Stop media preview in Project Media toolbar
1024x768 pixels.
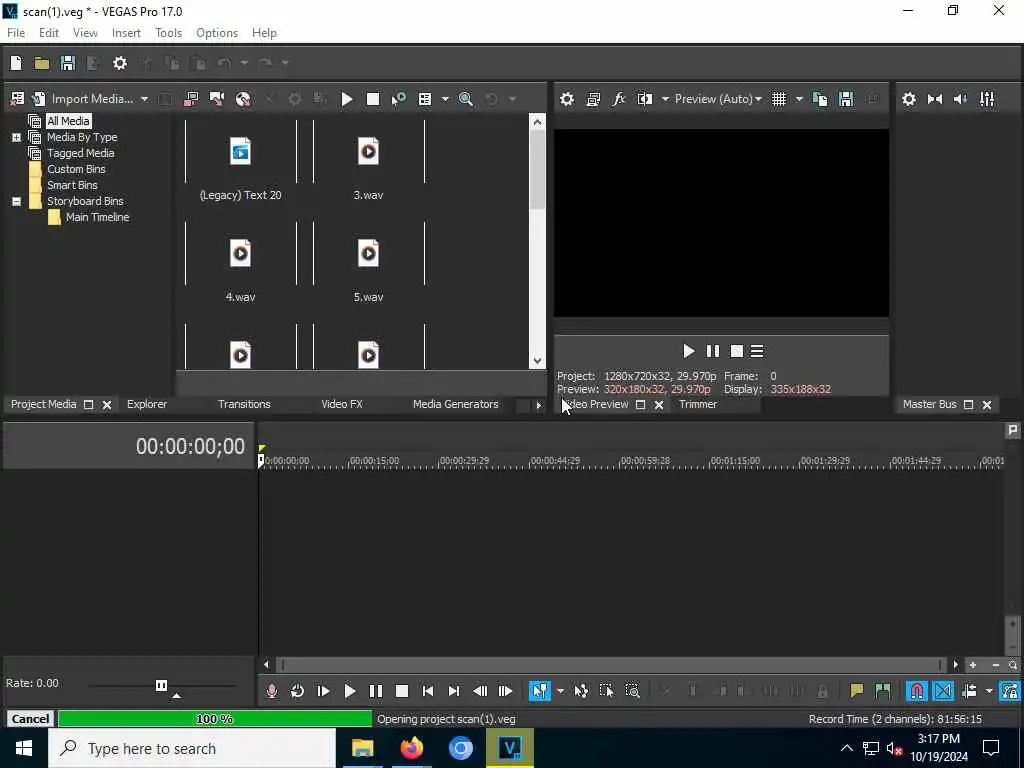373,99
